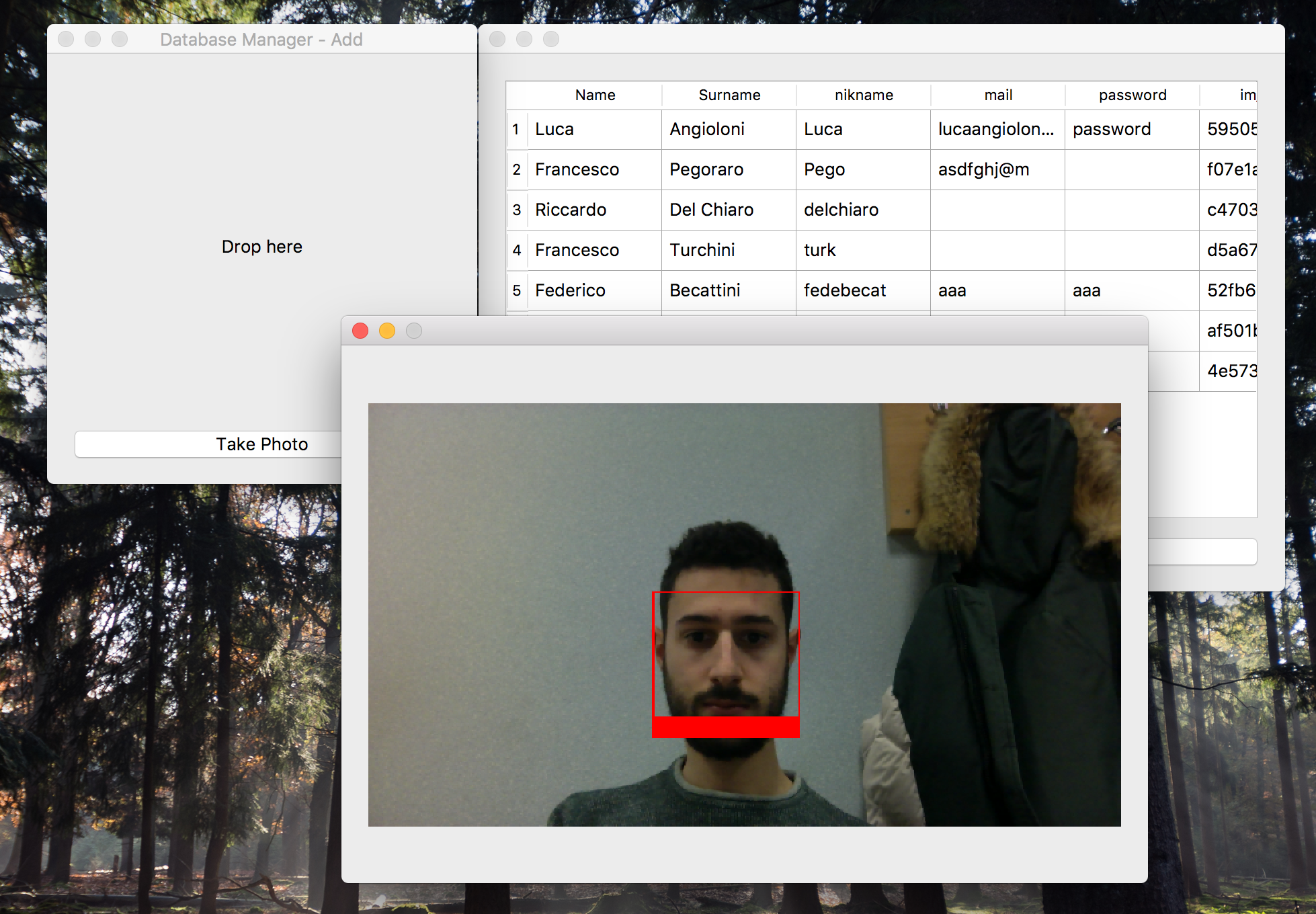Select row 3 header for Riccardo
The height and width of the screenshot is (914, 1316).
[x=516, y=210]
